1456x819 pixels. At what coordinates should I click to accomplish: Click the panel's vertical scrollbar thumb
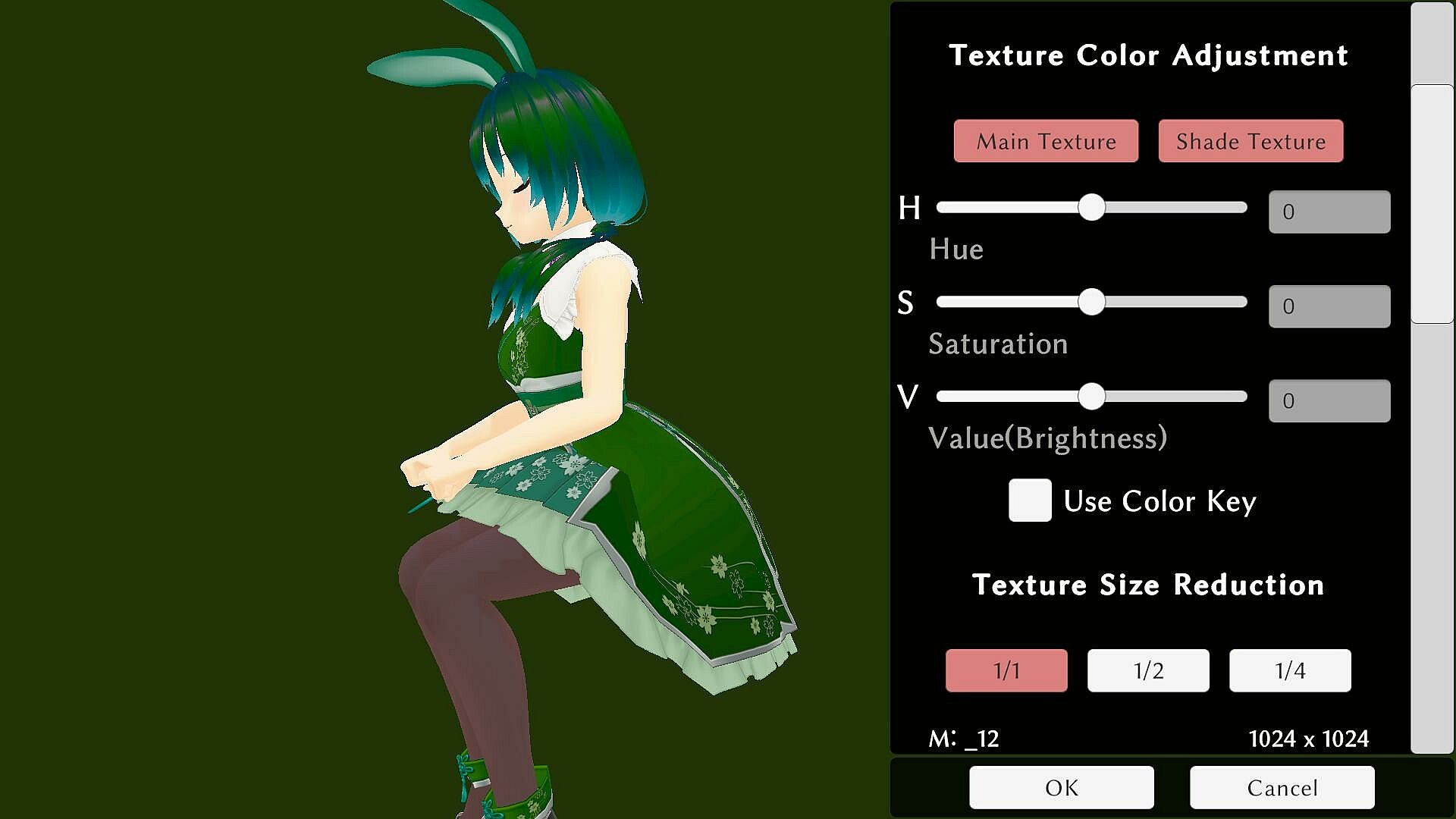pos(1432,205)
